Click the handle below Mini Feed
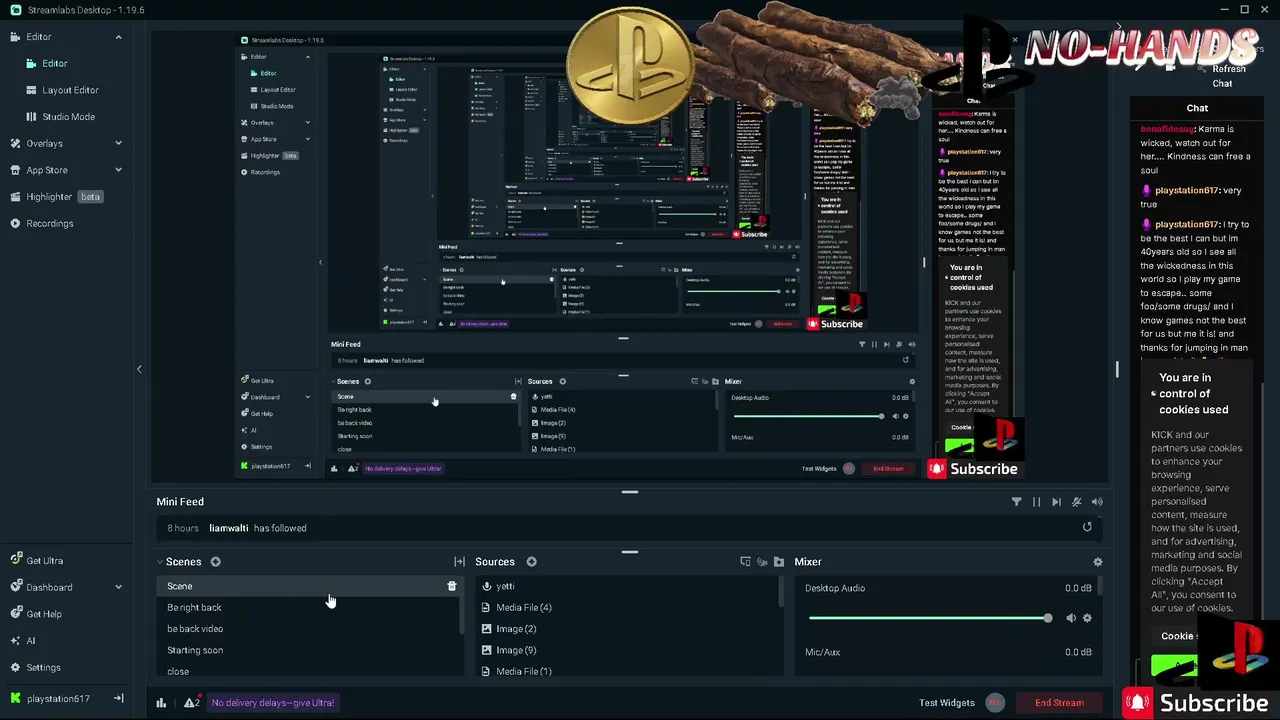This screenshot has width=1280, height=720. (x=630, y=552)
